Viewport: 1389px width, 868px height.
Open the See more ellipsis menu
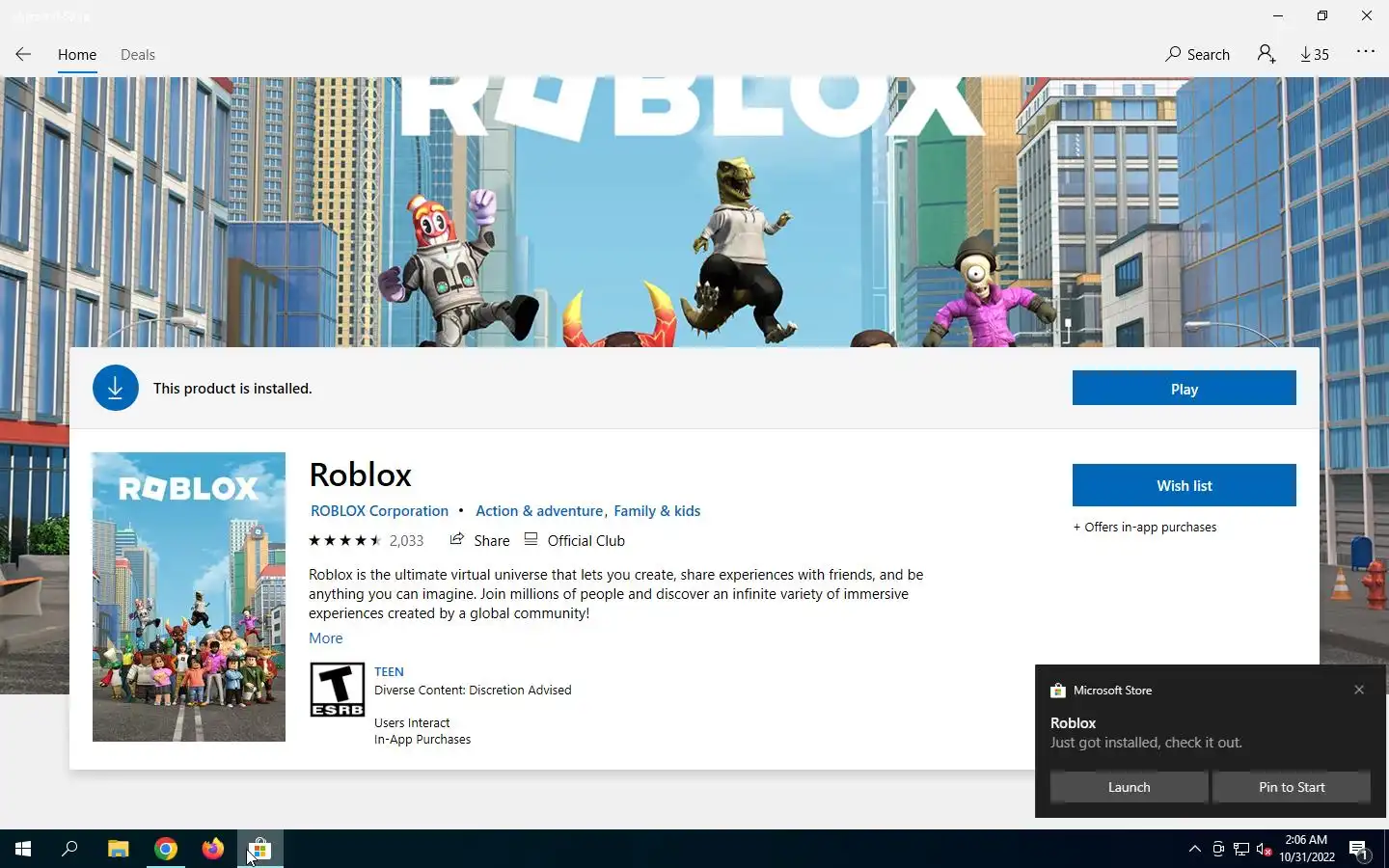click(1366, 52)
